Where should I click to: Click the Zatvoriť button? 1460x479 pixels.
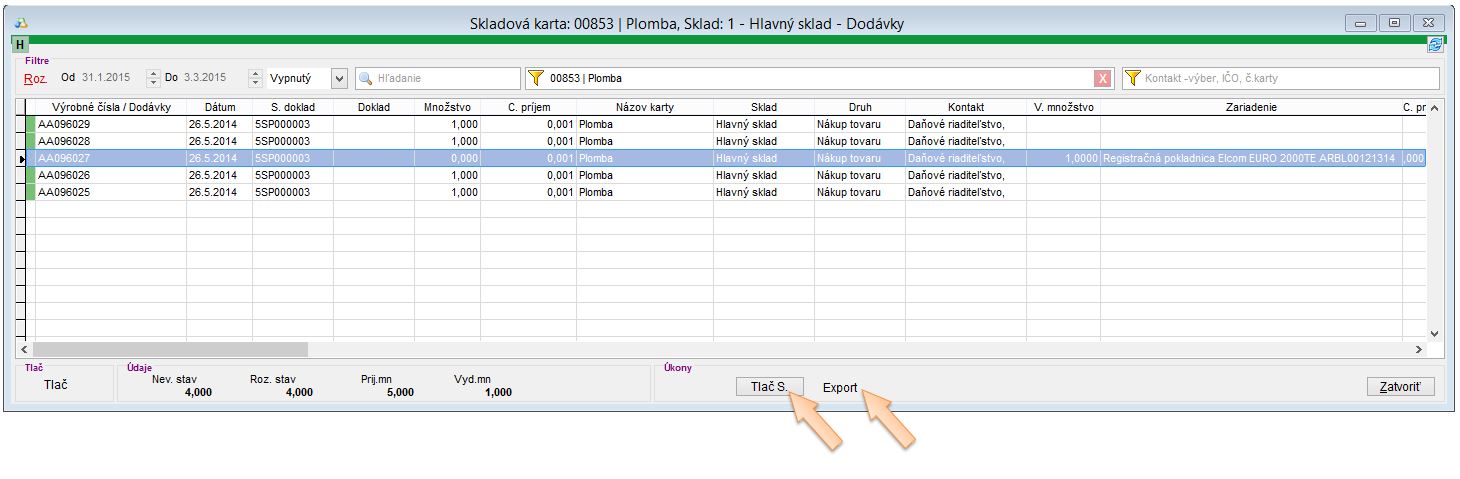[x=1400, y=387]
